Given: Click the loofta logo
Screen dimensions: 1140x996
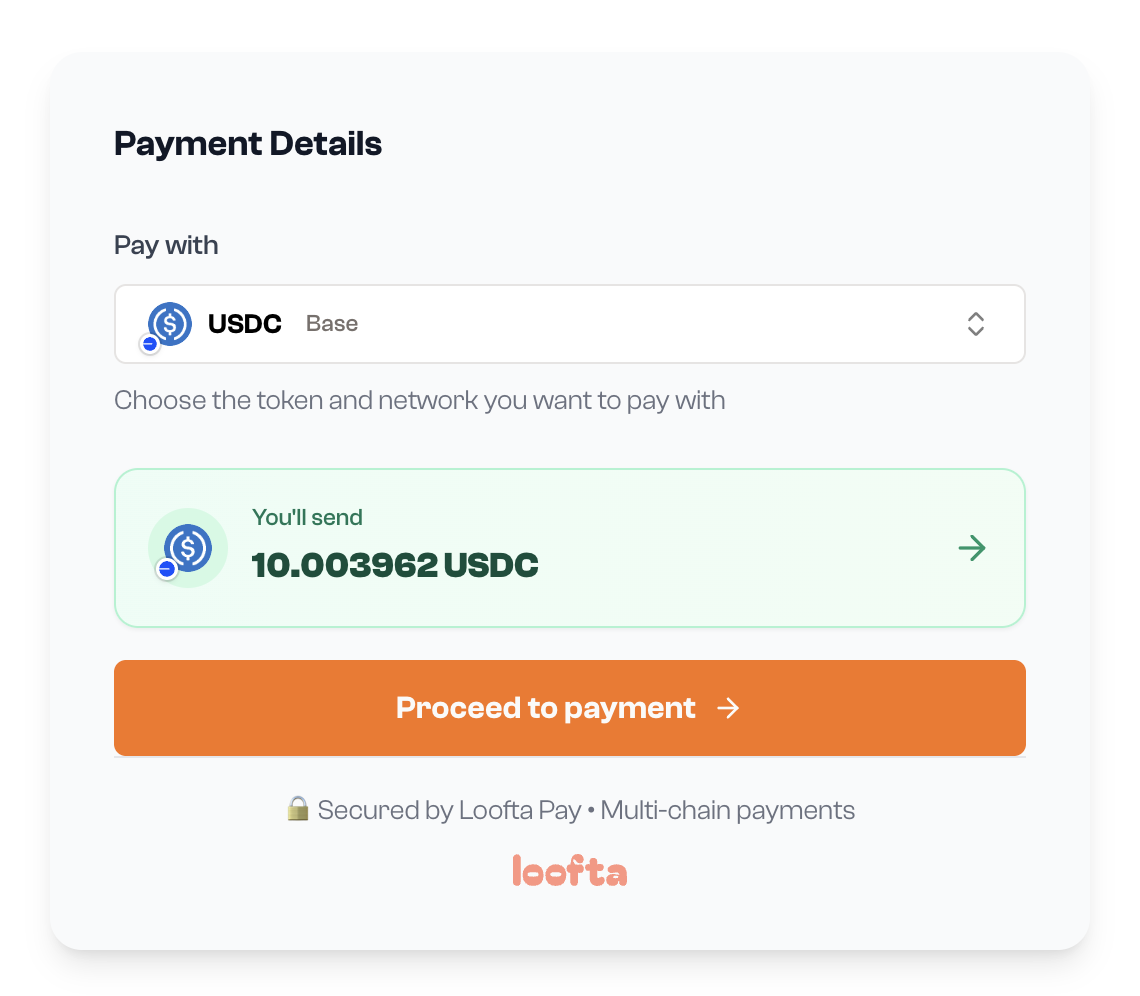Looking at the screenshot, I should (x=569, y=871).
